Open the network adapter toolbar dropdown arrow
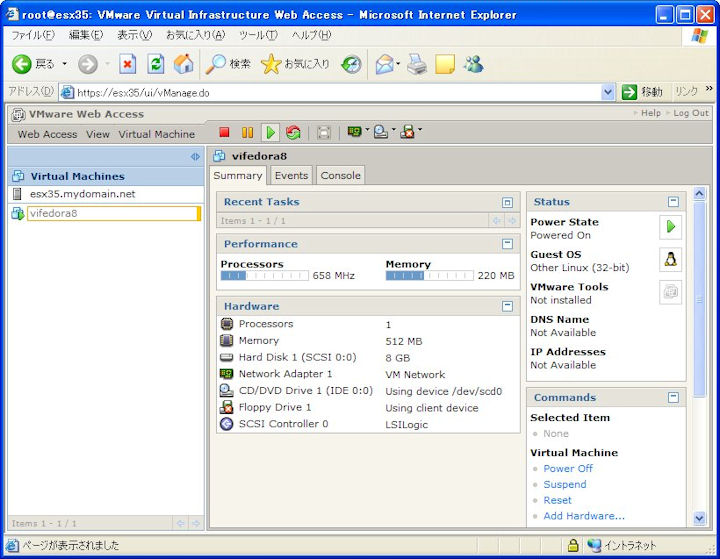The width and height of the screenshot is (720, 559). [x=367, y=130]
